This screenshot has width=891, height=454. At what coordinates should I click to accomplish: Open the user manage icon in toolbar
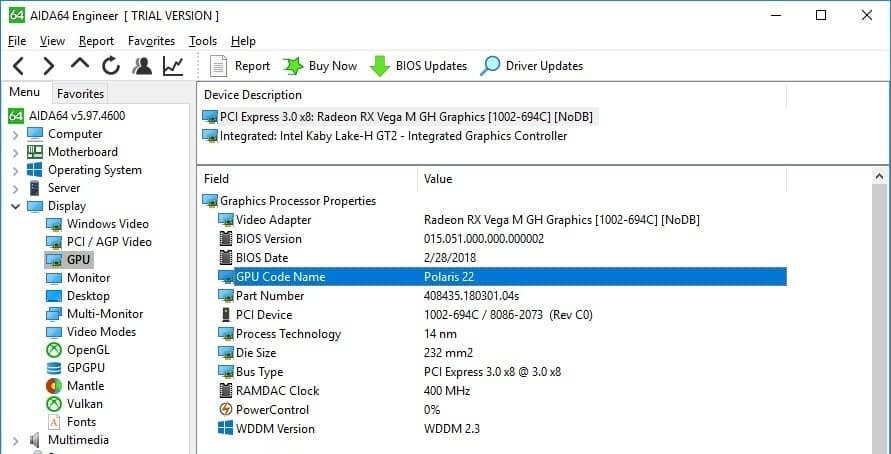pyautogui.click(x=142, y=66)
